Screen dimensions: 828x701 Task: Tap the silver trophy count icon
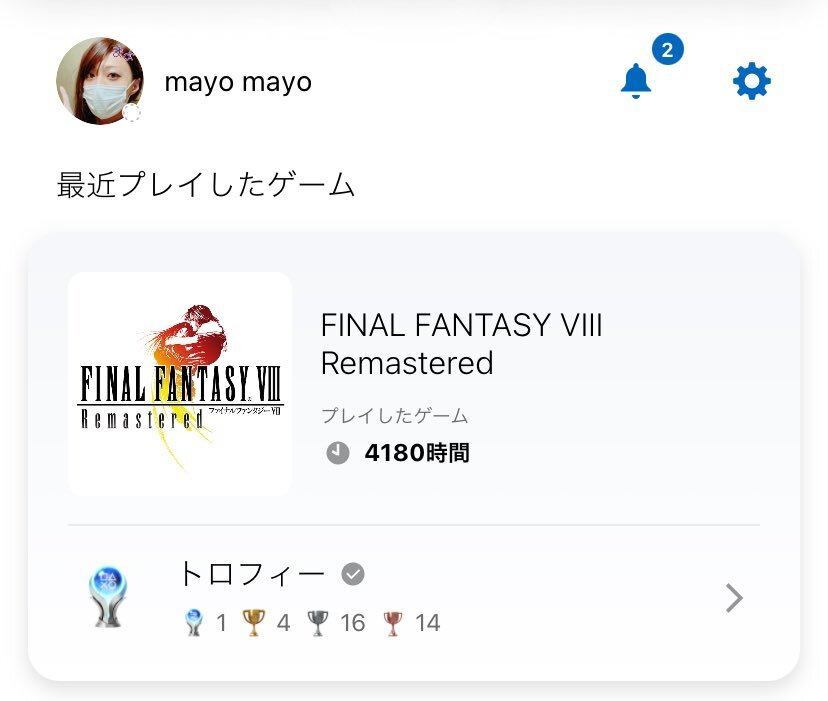[x=317, y=622]
